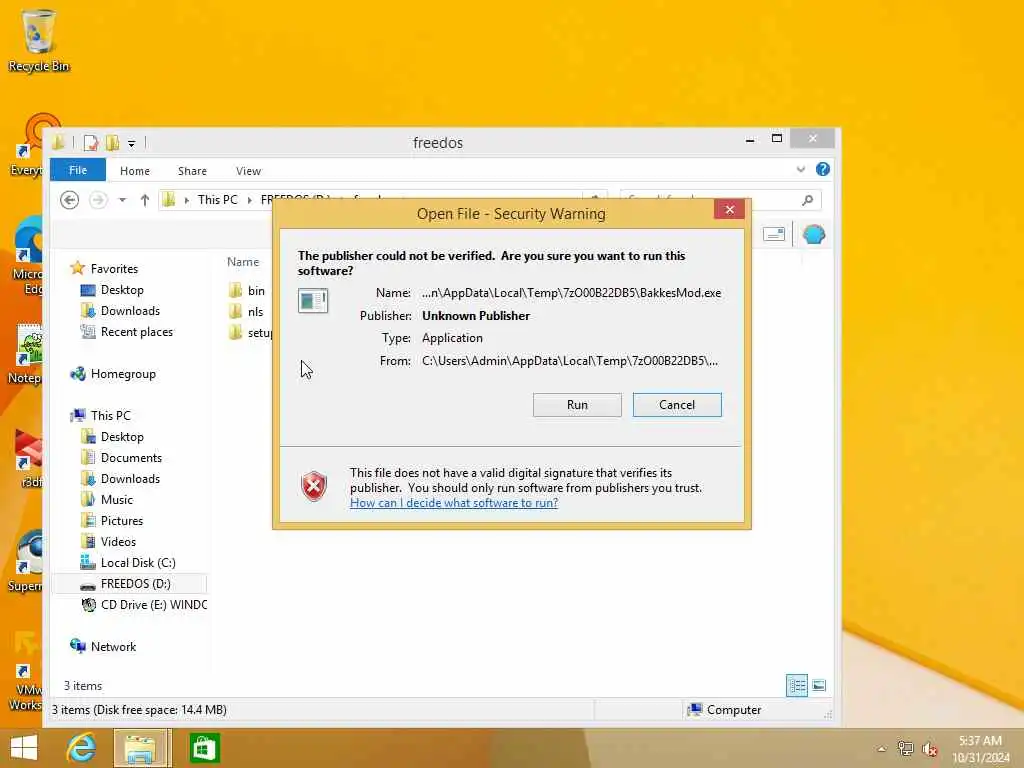Image resolution: width=1024 pixels, height=768 pixels.
Task: Cancel the Security Warning dialog
Action: pos(677,405)
